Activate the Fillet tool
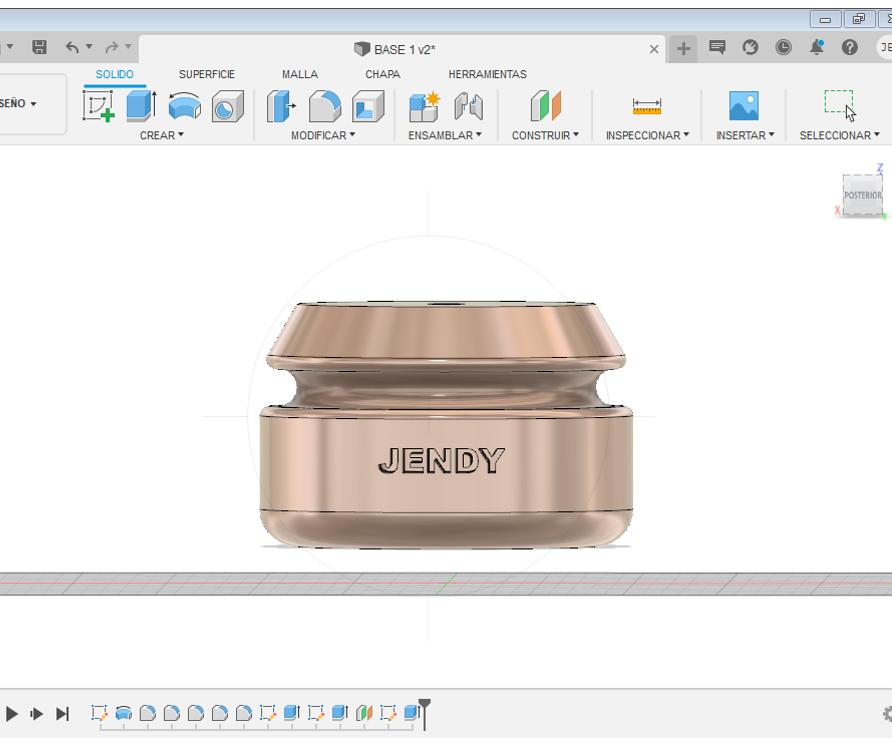The width and height of the screenshot is (892, 746). coord(324,105)
